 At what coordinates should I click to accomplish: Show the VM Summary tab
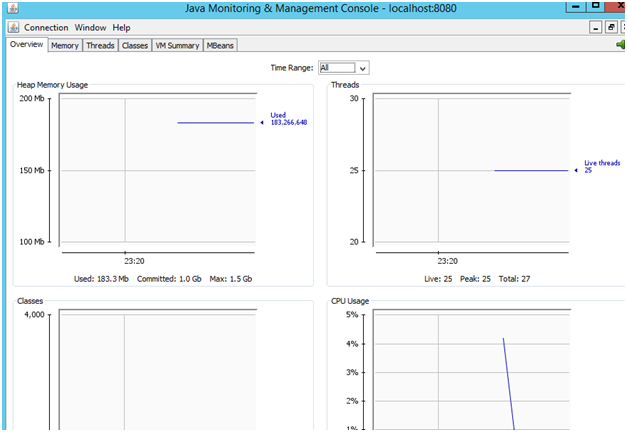click(177, 45)
